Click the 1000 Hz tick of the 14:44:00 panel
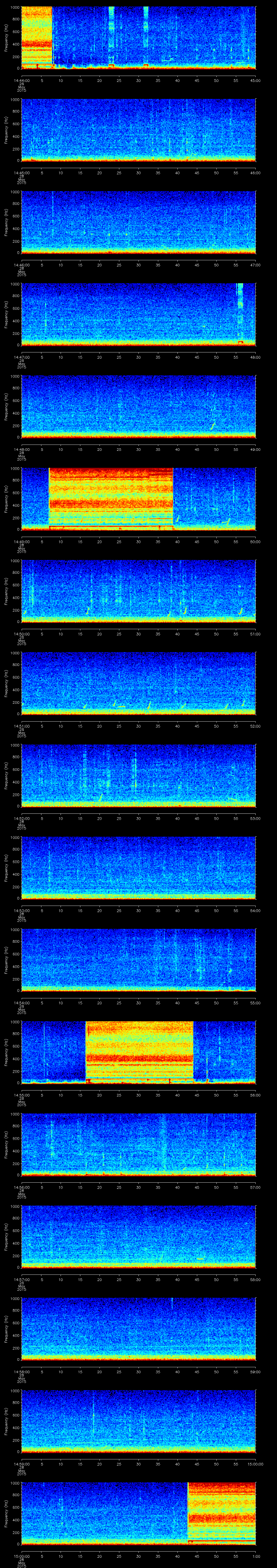Viewport: 277px width, 1568px height. pyautogui.click(x=15, y=8)
